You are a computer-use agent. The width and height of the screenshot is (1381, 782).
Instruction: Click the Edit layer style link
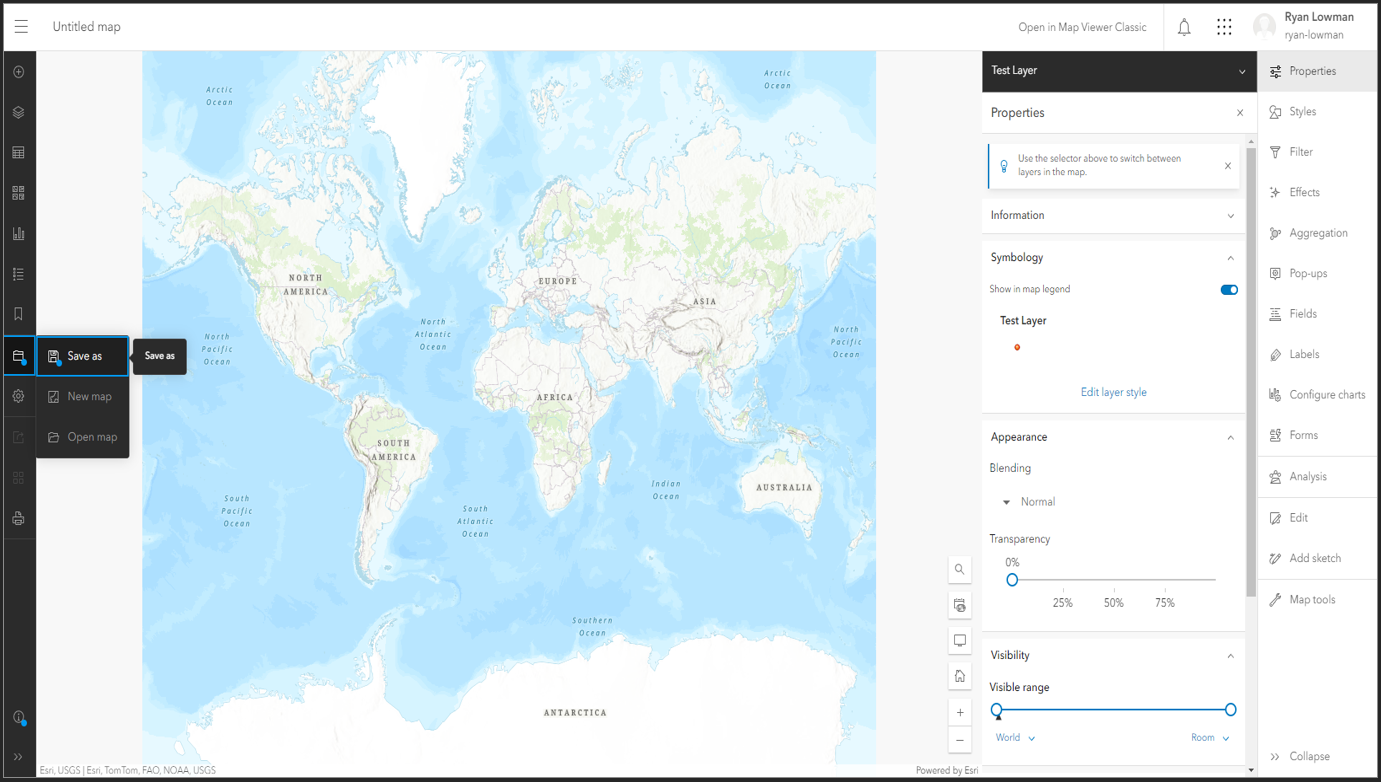(x=1113, y=392)
